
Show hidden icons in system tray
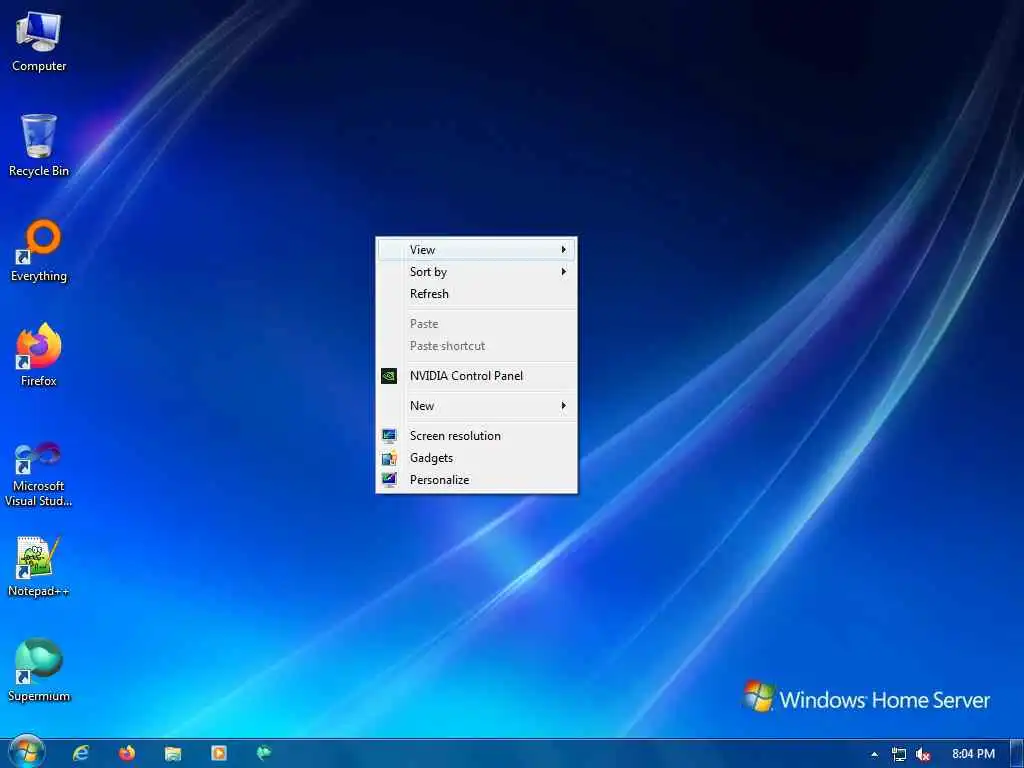tap(874, 754)
